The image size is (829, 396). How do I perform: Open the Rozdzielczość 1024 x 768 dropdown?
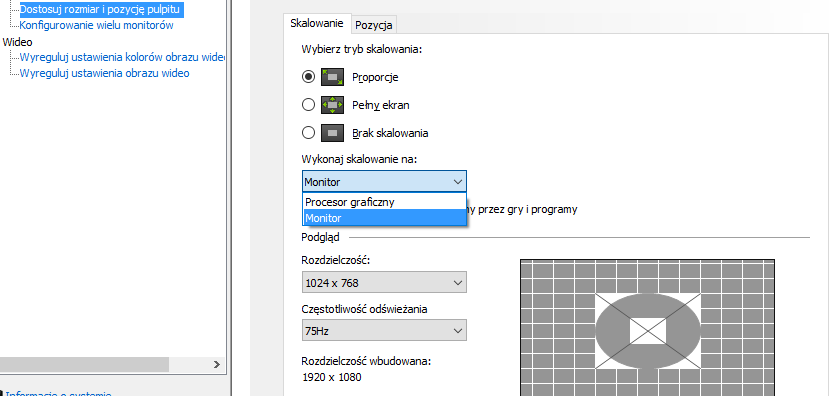click(x=384, y=282)
